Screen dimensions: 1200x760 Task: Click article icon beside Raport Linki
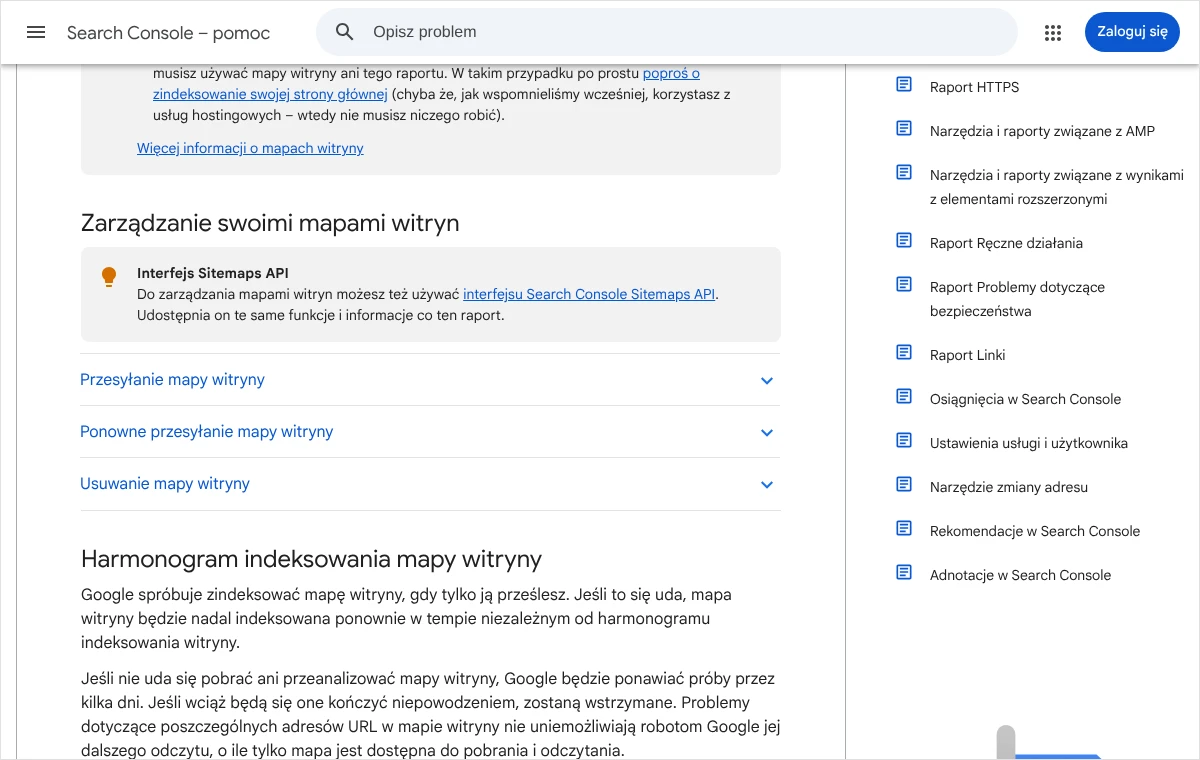point(904,352)
